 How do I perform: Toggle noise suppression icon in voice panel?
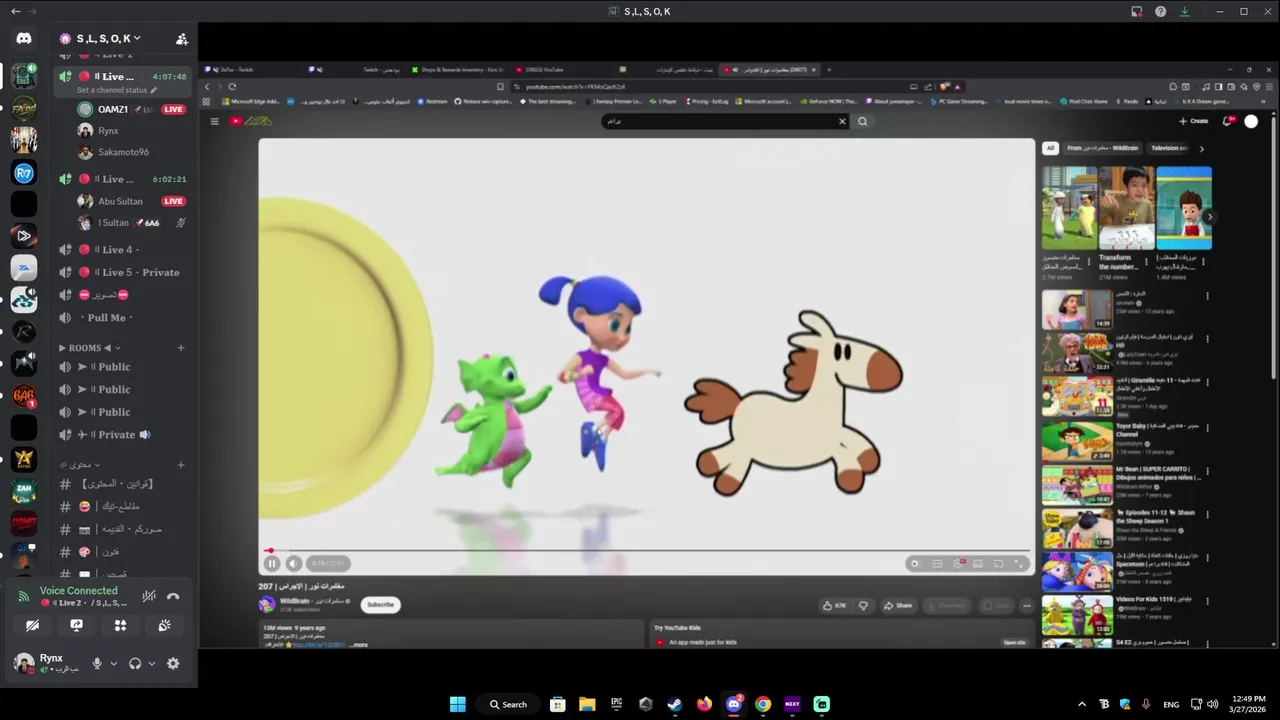point(149,596)
